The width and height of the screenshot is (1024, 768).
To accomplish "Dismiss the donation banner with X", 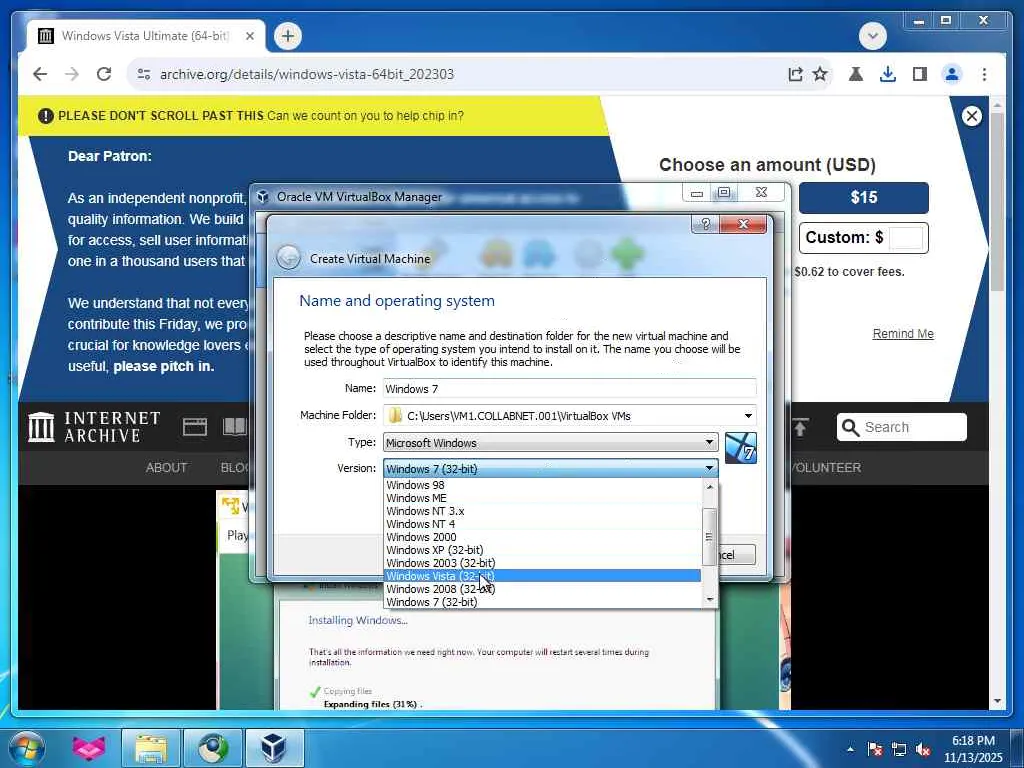I will pyautogui.click(x=971, y=116).
